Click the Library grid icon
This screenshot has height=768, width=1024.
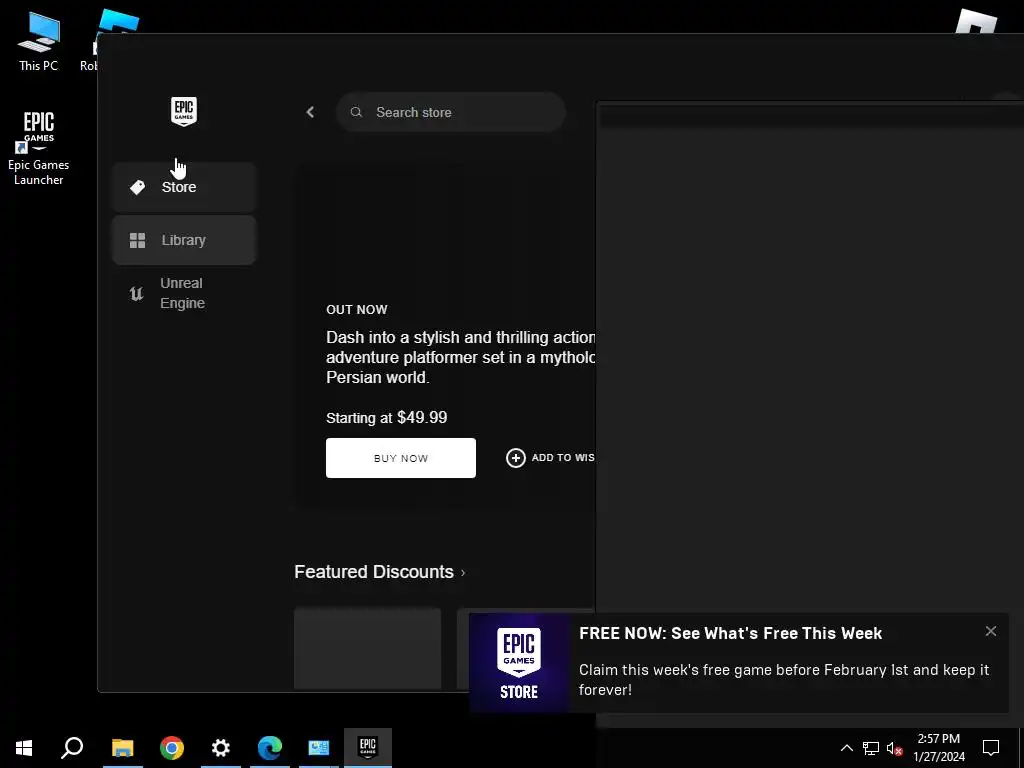click(137, 240)
